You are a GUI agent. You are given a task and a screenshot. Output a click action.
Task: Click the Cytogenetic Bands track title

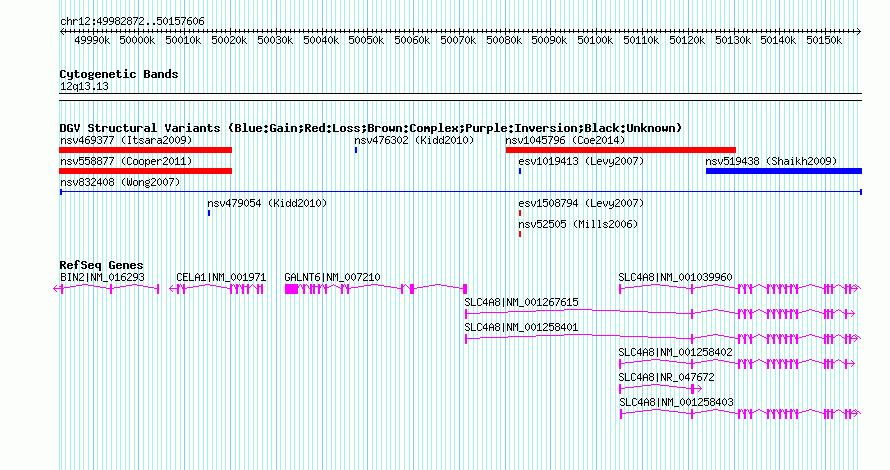[119, 74]
